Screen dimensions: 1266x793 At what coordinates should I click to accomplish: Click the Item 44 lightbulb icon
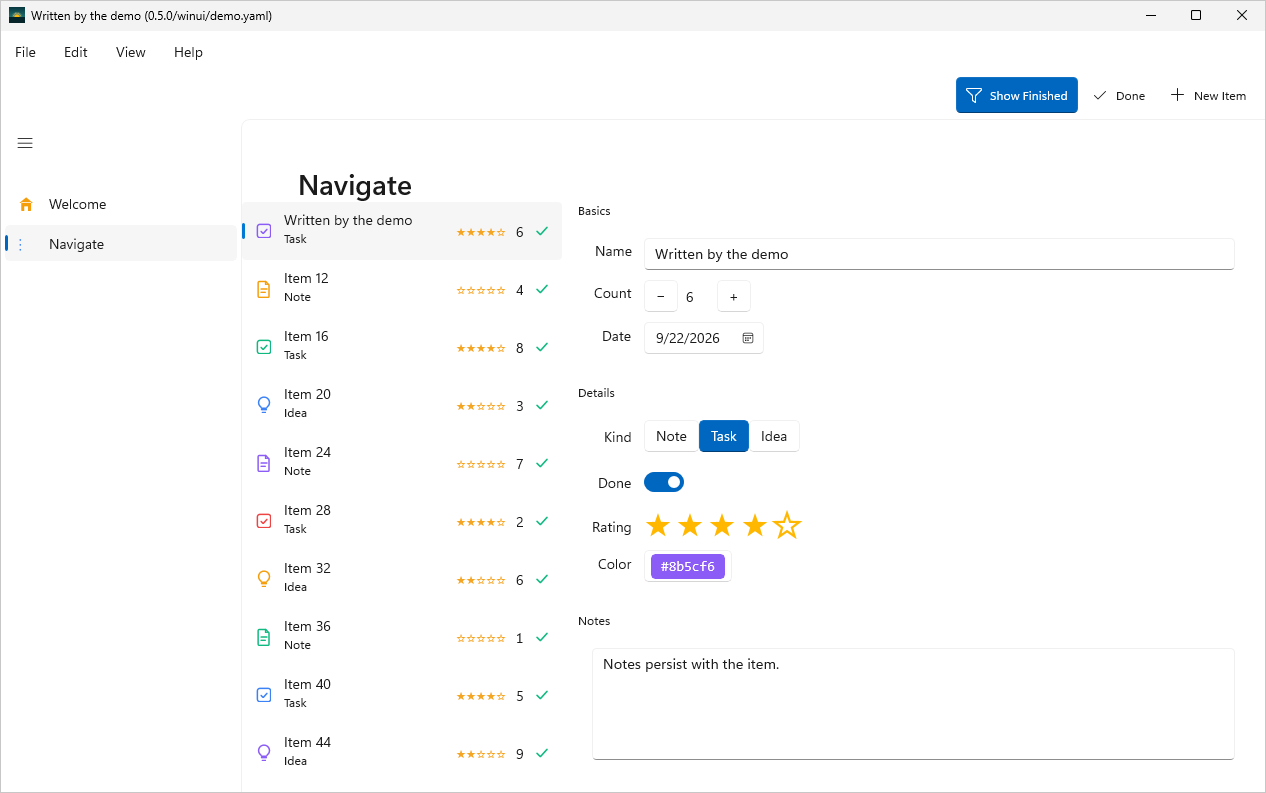click(x=264, y=753)
